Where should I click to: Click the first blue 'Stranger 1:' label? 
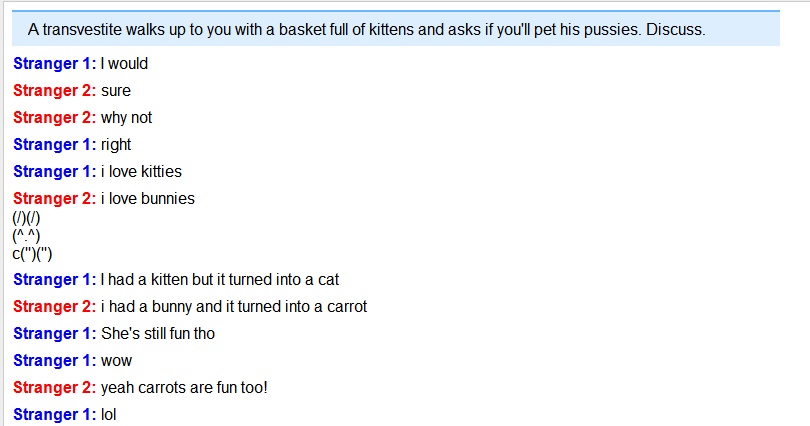point(55,64)
